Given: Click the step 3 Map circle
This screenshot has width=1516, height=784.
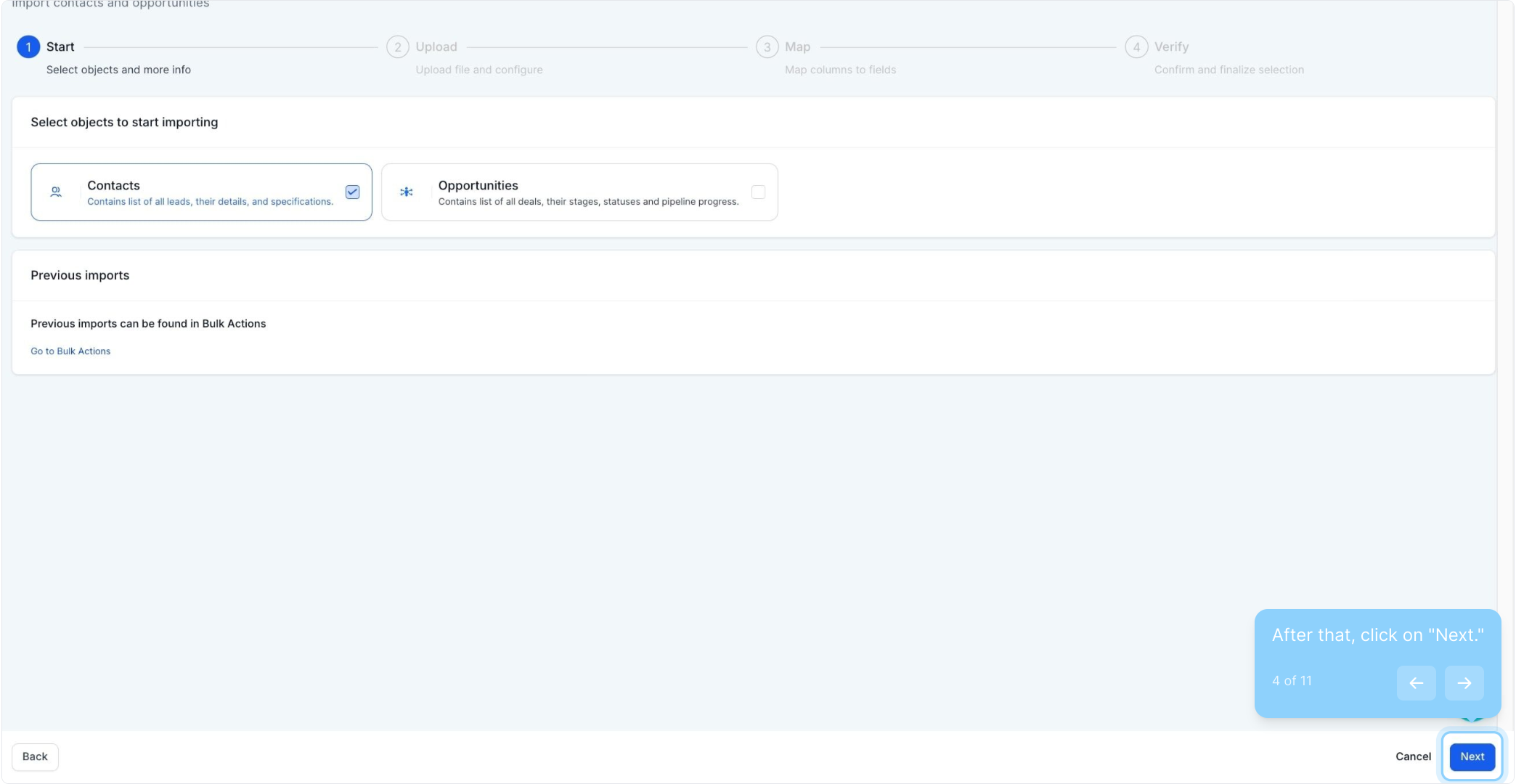Looking at the screenshot, I should (767, 47).
